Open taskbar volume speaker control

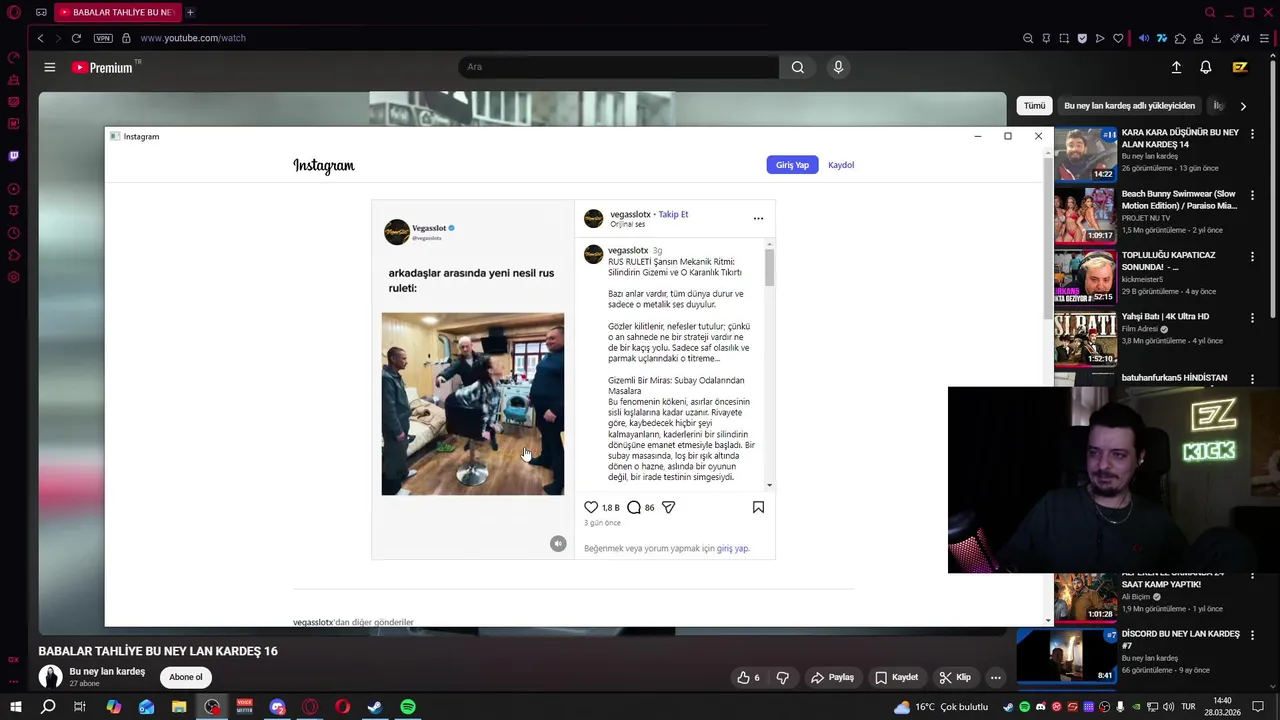point(1169,707)
